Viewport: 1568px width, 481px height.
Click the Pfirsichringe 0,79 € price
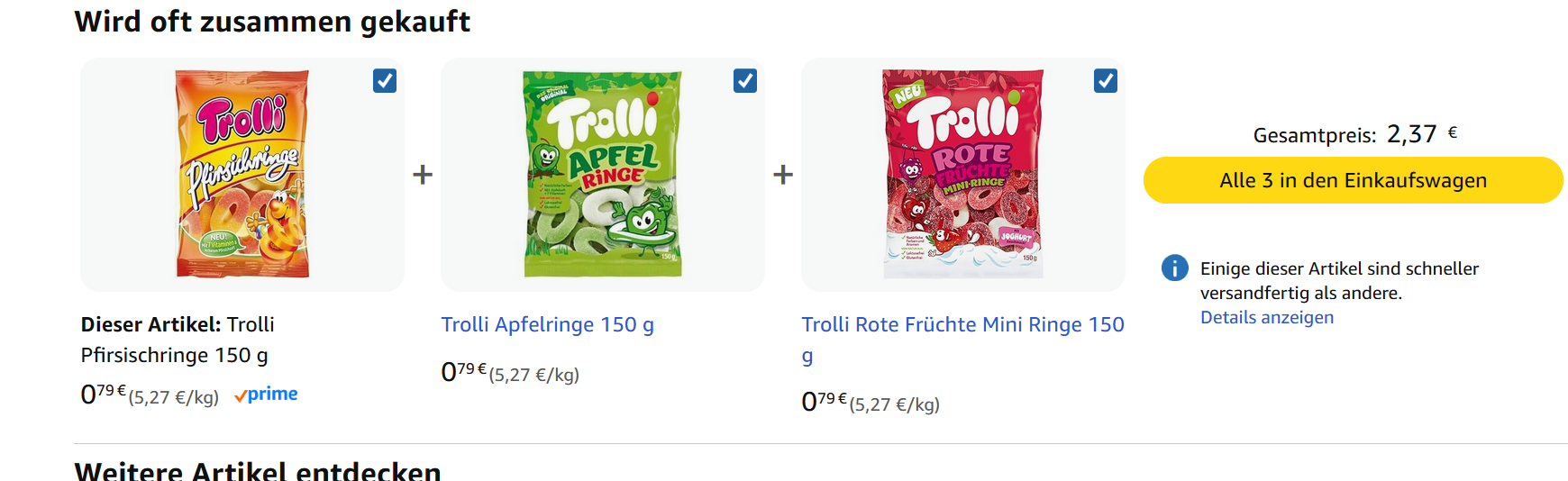tap(103, 394)
